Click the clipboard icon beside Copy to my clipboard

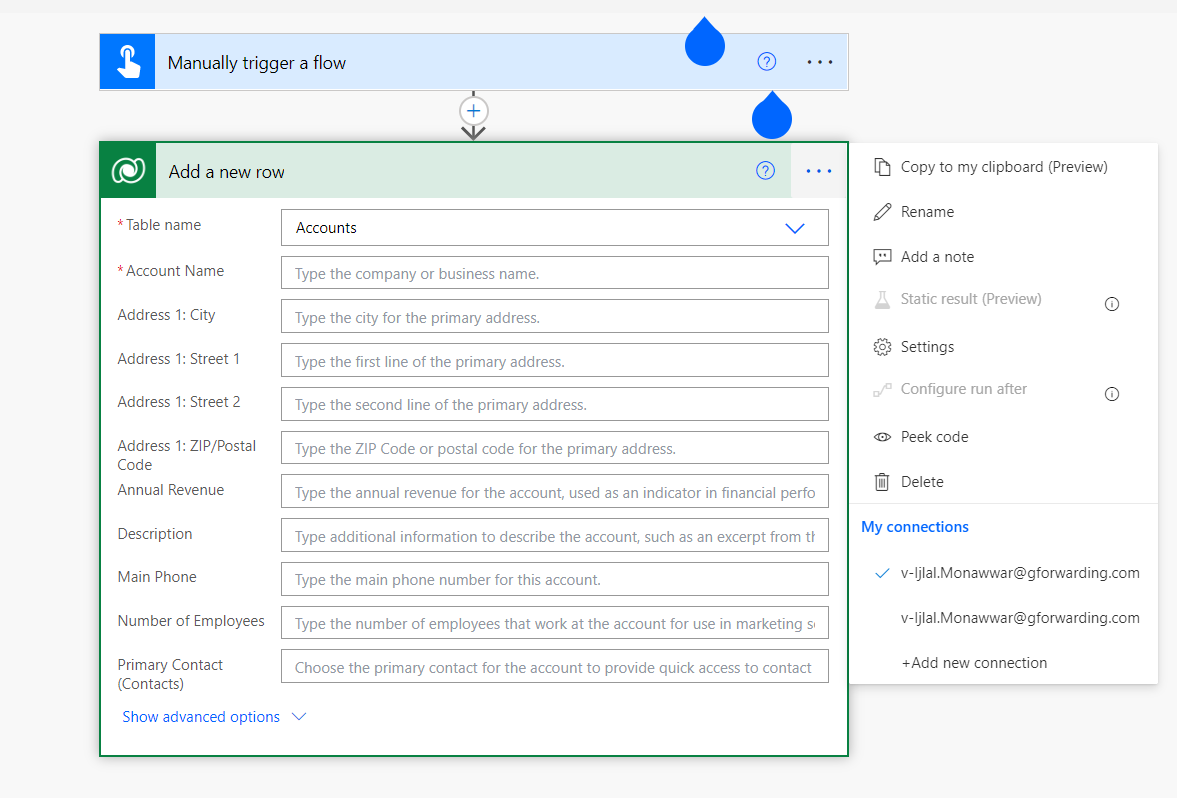pos(883,166)
